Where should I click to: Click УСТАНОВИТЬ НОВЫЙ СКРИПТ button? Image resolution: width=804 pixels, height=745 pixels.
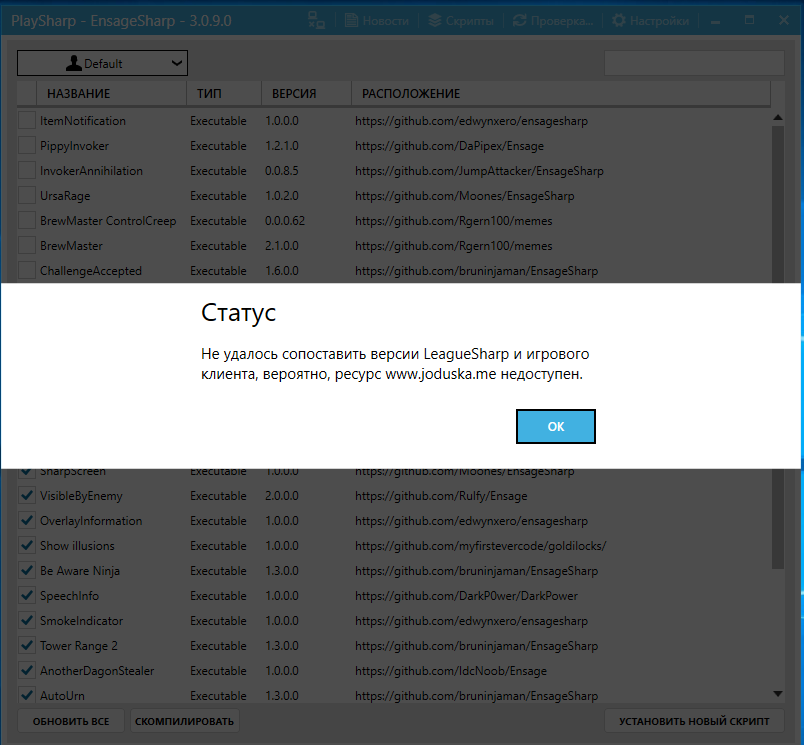coord(694,721)
